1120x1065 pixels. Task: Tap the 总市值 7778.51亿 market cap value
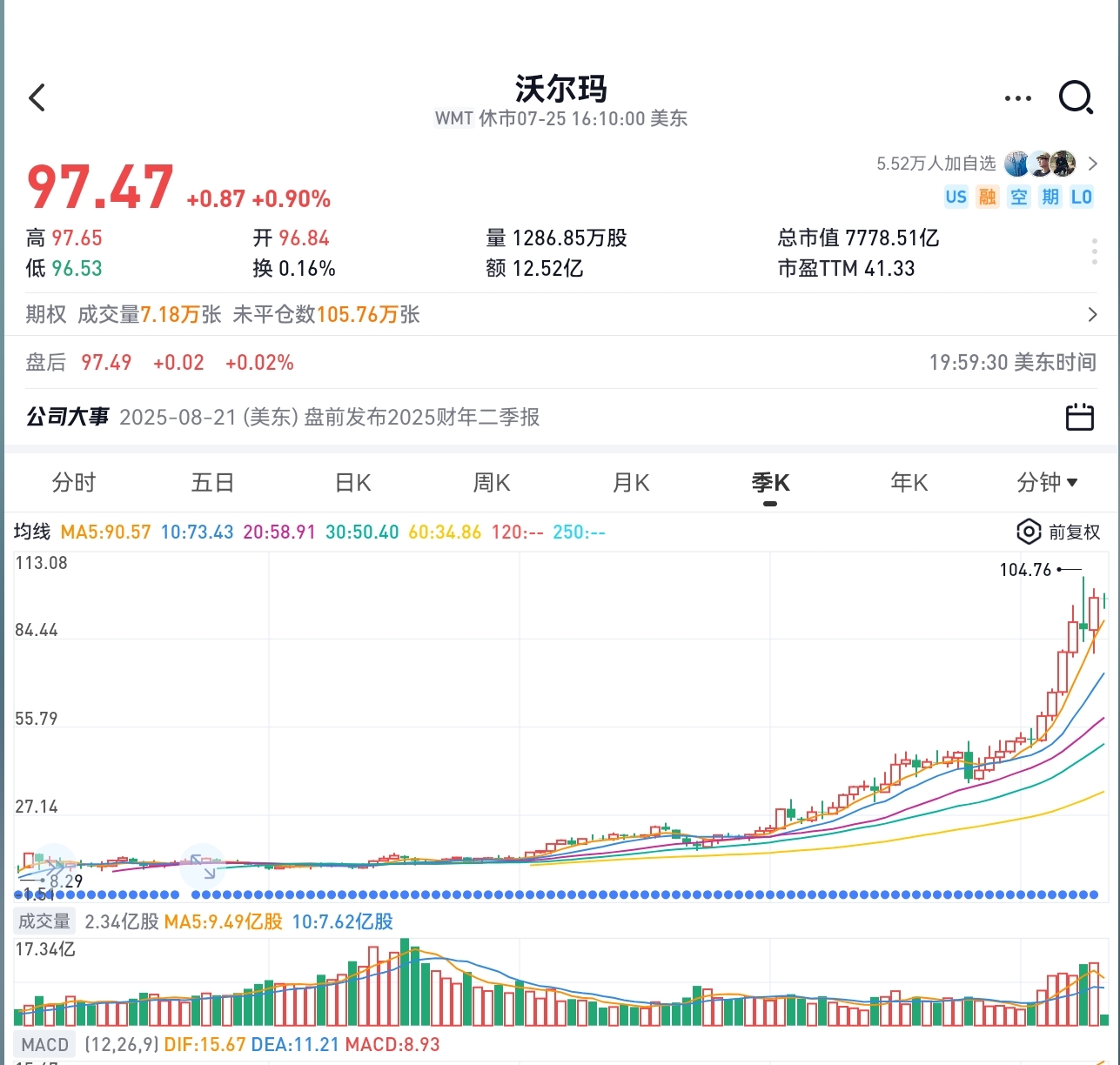(x=858, y=238)
